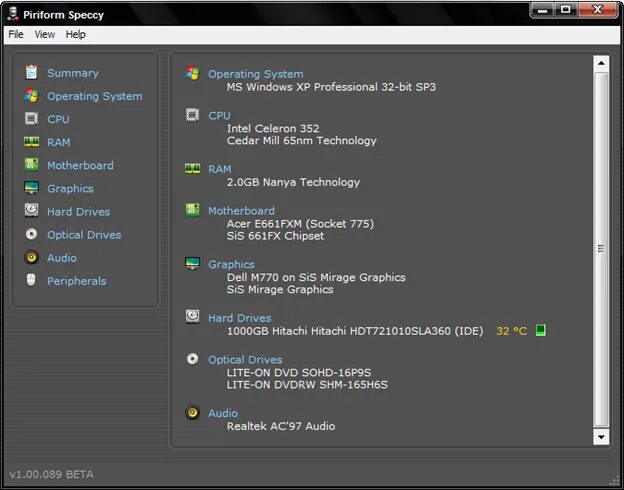Minimize the Speccy window

point(542,10)
